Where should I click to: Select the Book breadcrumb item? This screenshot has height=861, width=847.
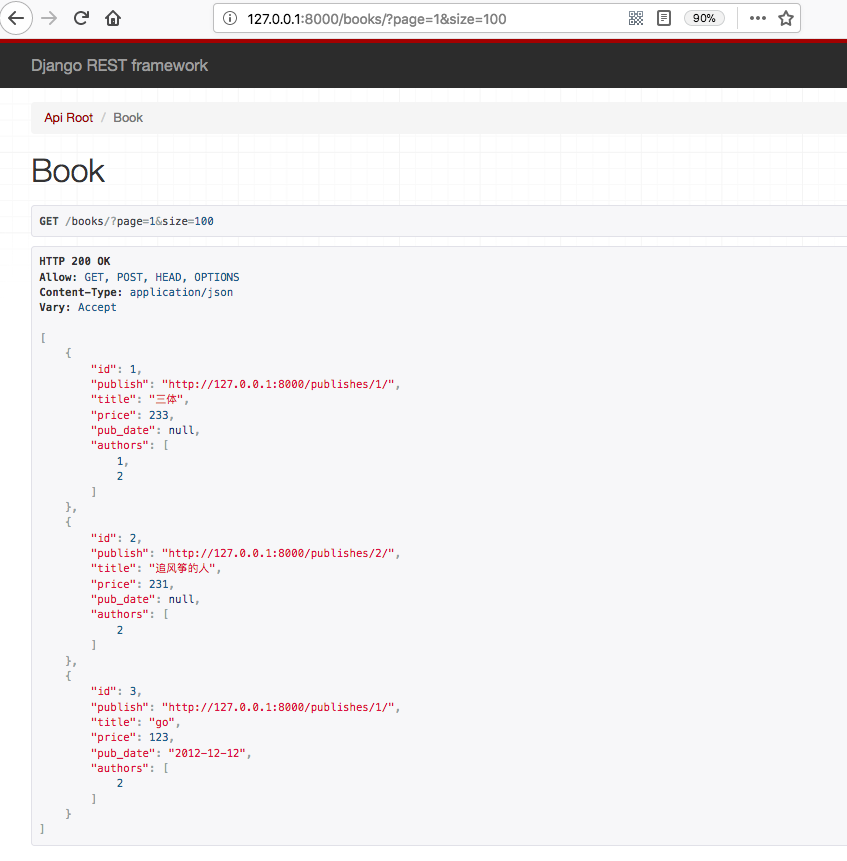point(128,118)
